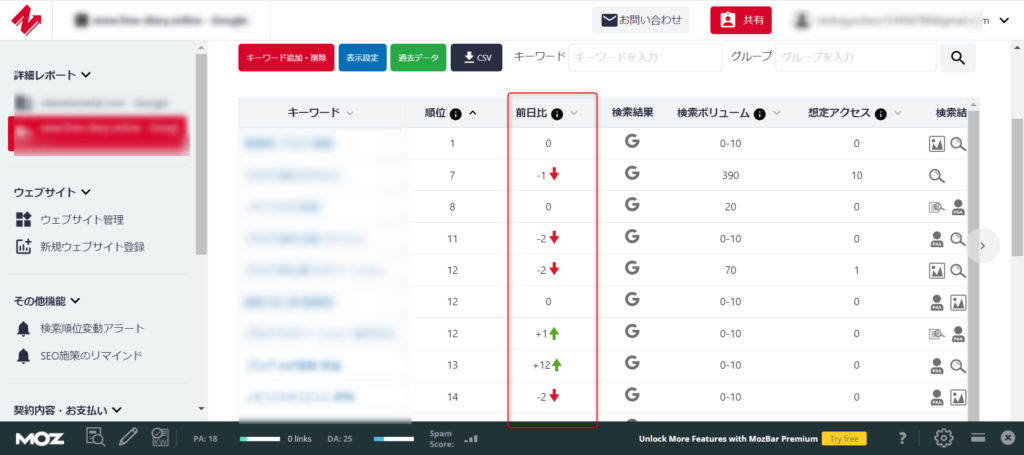Click the 70 search volume cell

click(729, 270)
